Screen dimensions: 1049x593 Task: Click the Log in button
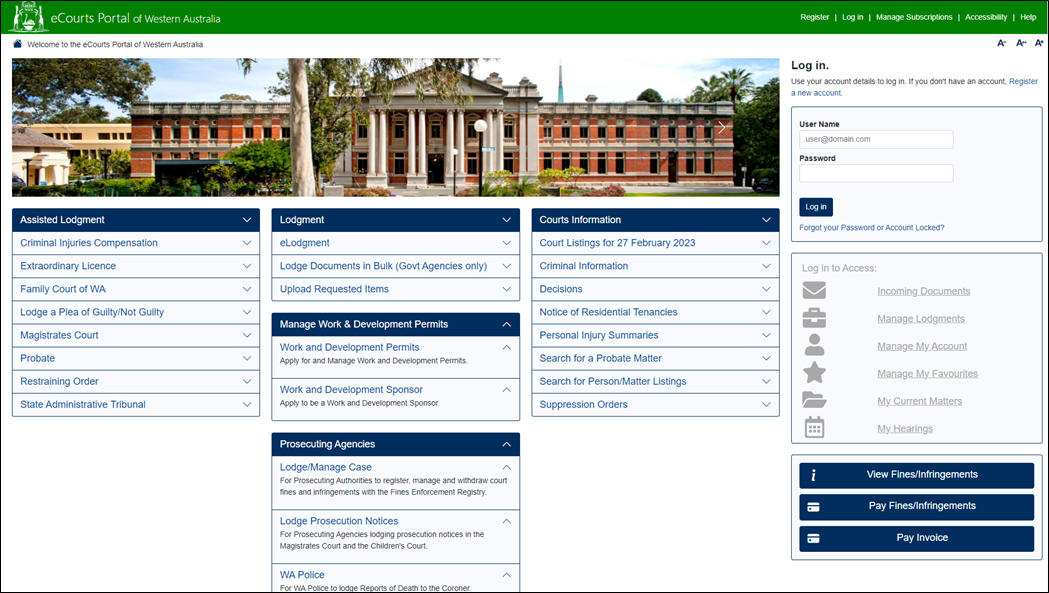(816, 207)
